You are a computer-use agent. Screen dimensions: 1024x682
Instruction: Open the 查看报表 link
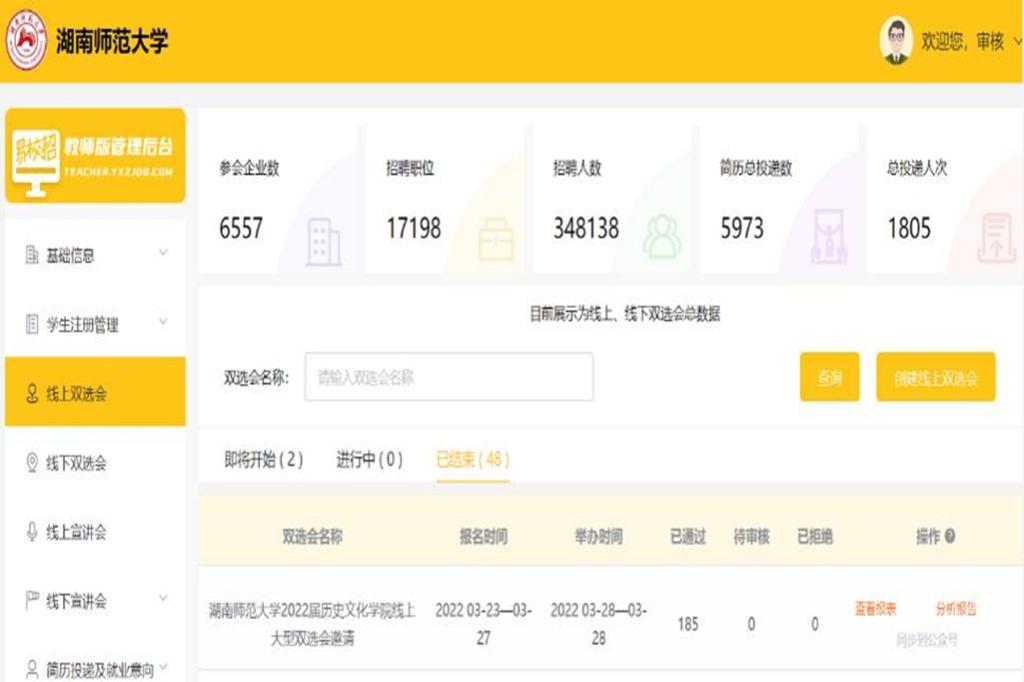point(875,609)
